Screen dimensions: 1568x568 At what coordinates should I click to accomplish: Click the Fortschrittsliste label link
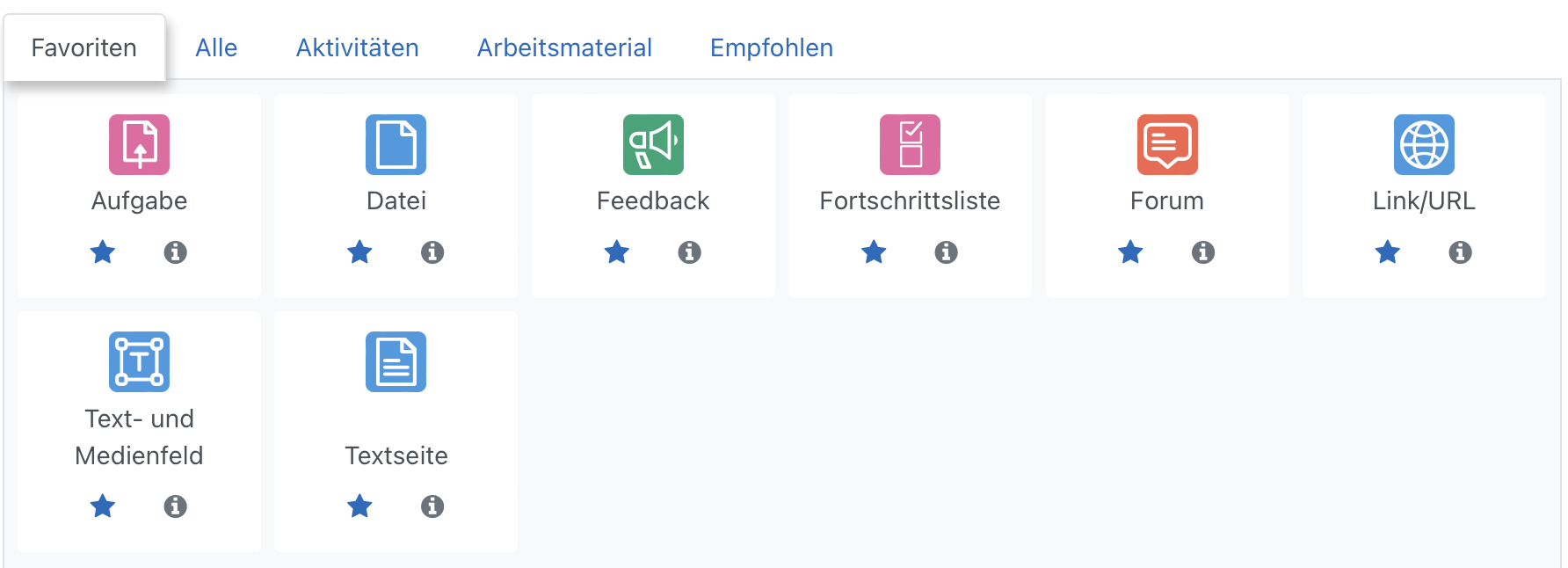[x=910, y=201]
